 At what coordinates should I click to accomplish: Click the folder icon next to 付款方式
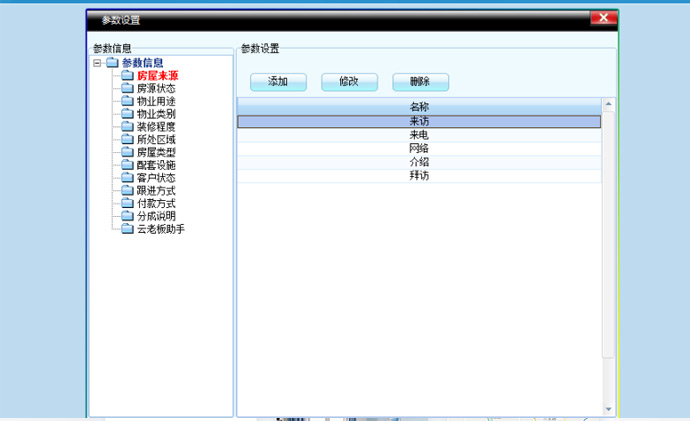[x=127, y=203]
